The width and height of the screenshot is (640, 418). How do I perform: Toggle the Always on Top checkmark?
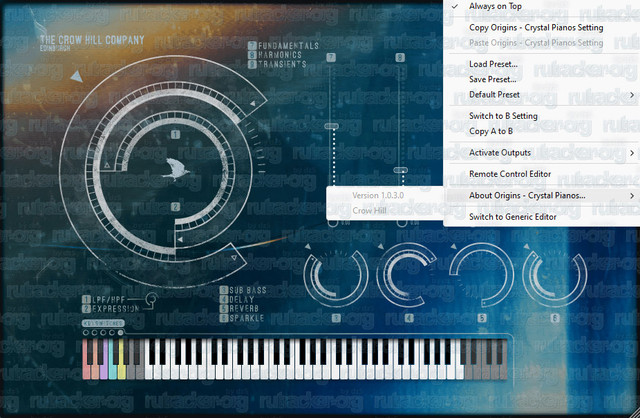tap(455, 6)
